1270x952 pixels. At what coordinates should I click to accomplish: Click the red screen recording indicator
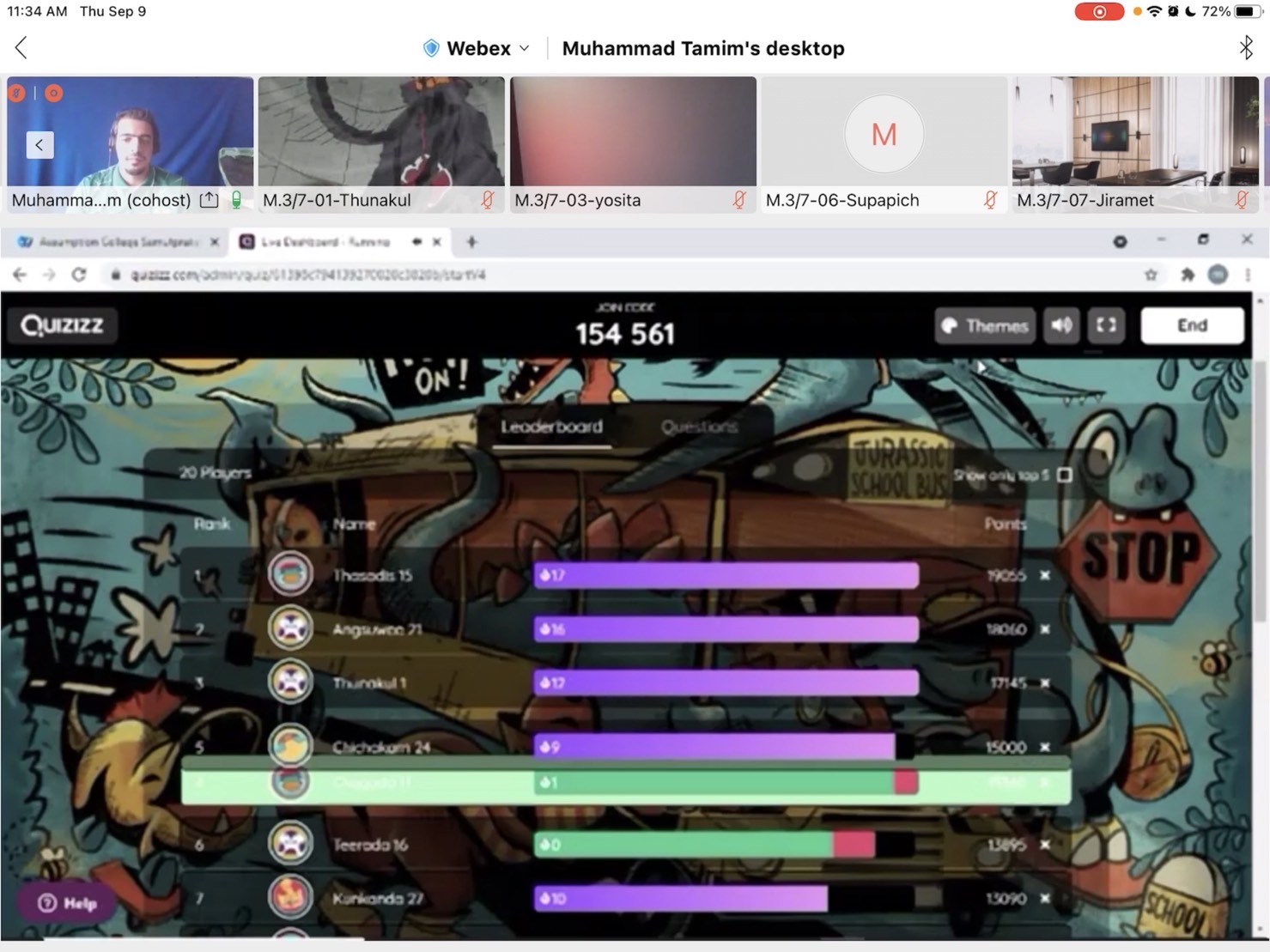(1099, 12)
